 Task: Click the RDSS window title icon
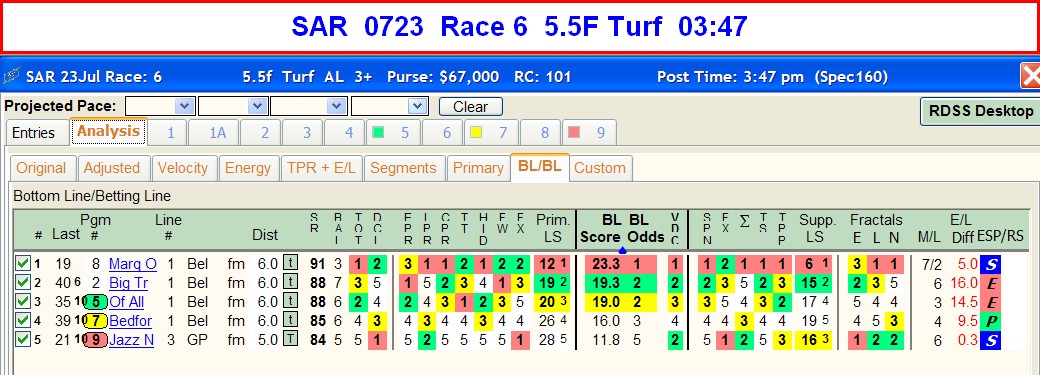tap(11, 76)
